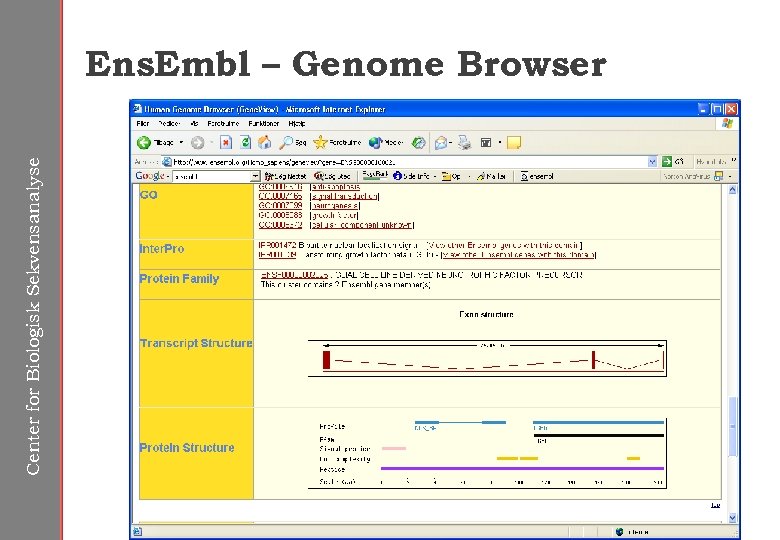Click the green Gå go button
Viewport: 780px width, 540px height.
pos(673,162)
